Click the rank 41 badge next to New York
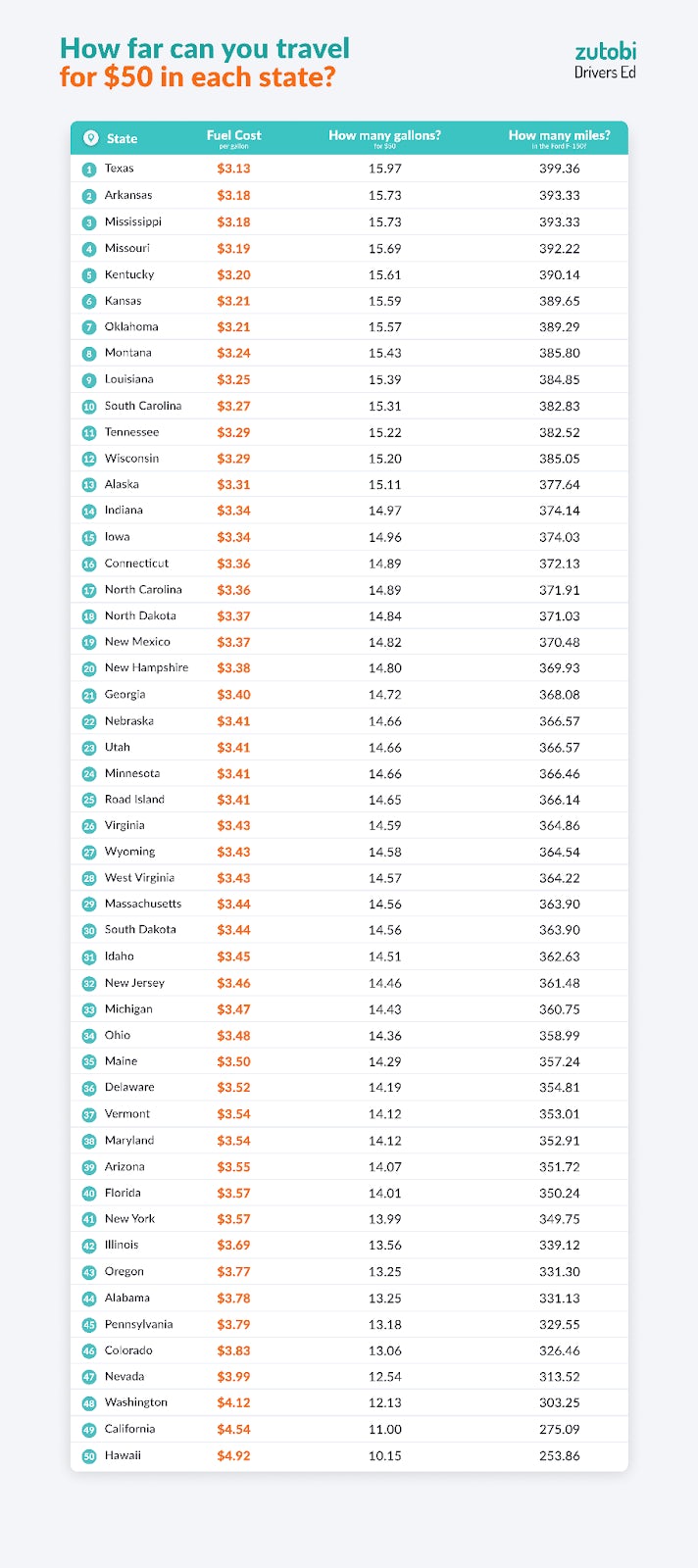Image resolution: width=698 pixels, height=1568 pixels. pos(89,1220)
